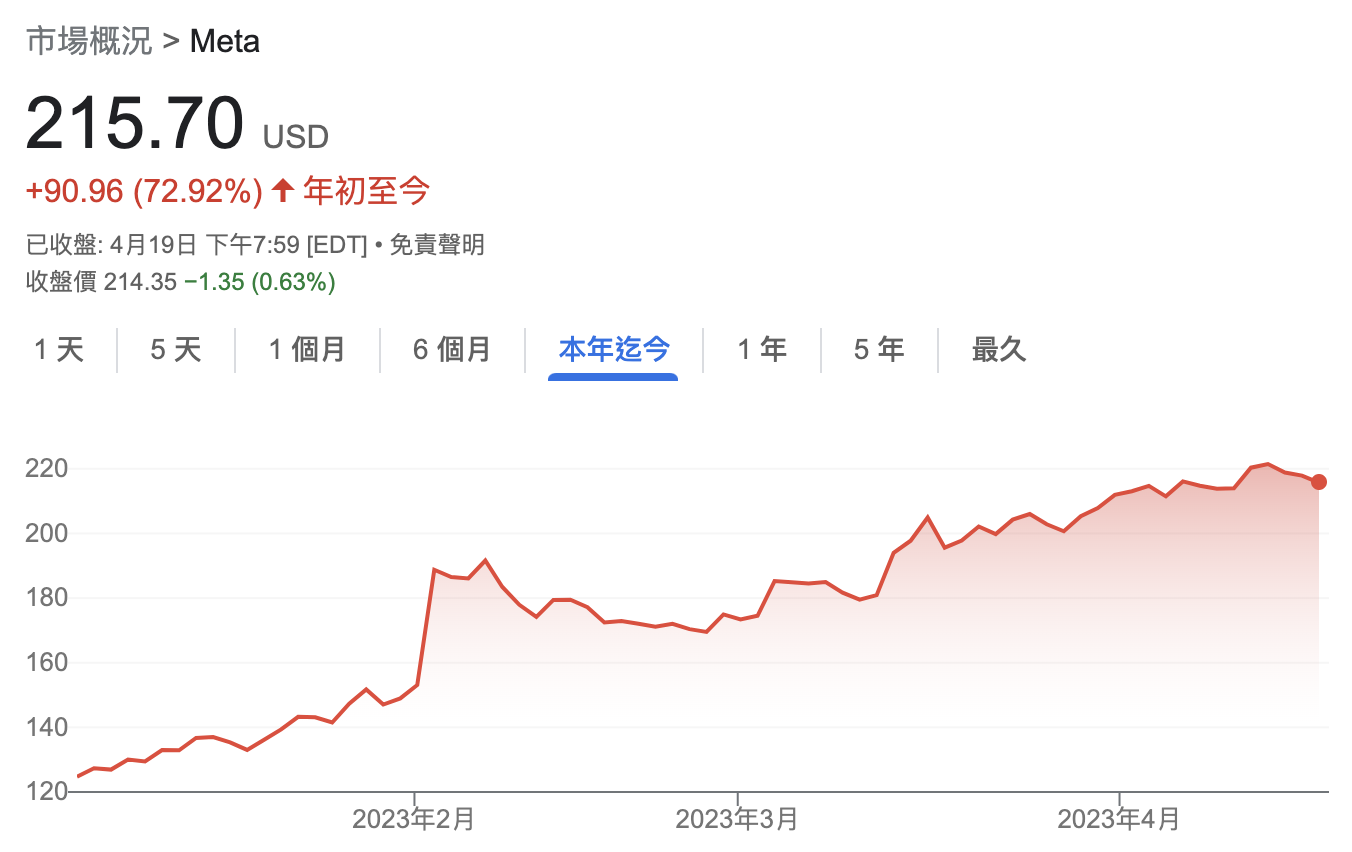1352x852 pixels.
Task: Click the USD currency label
Action: tap(295, 137)
